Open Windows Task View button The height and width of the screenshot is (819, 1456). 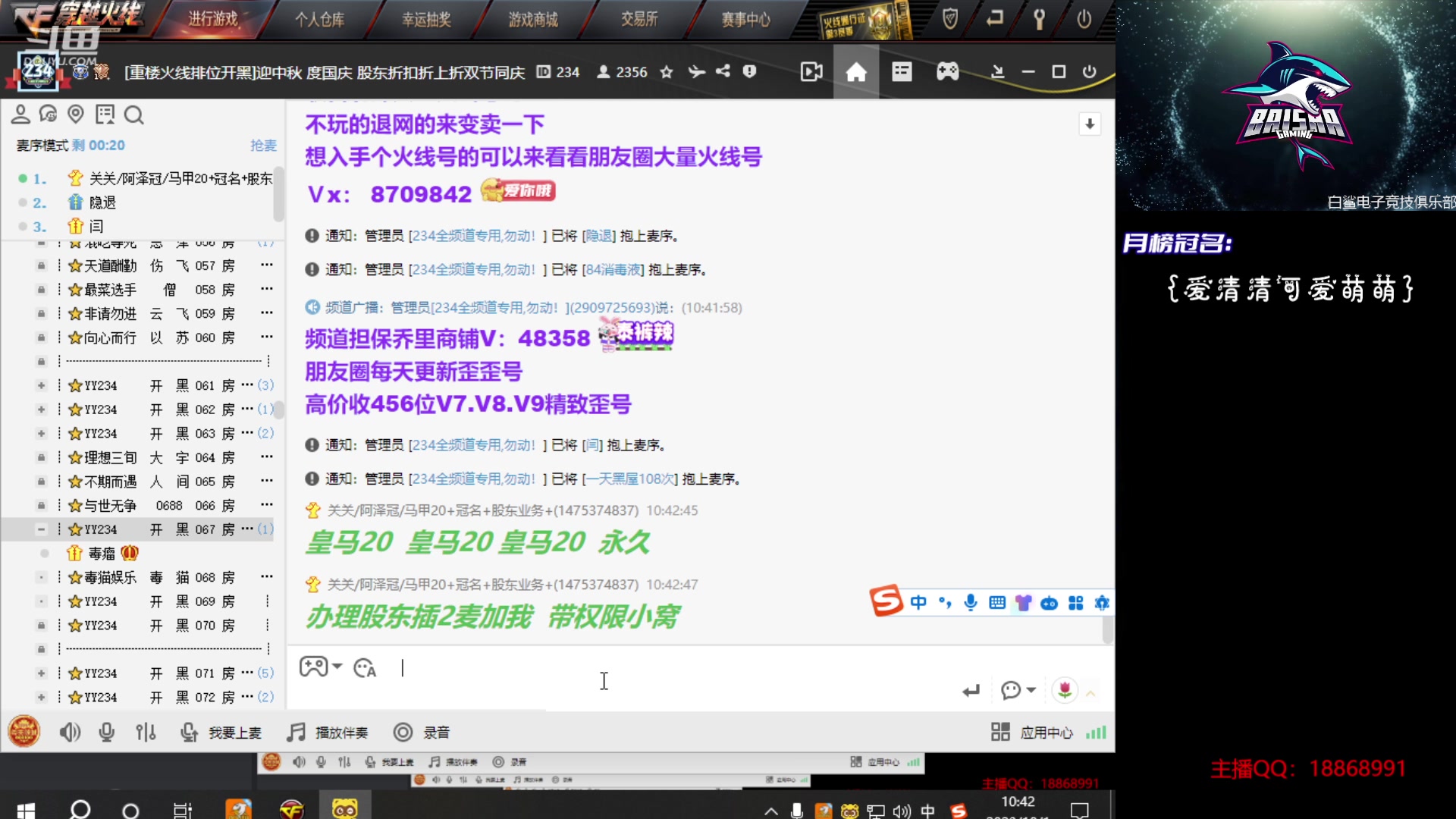(x=183, y=810)
